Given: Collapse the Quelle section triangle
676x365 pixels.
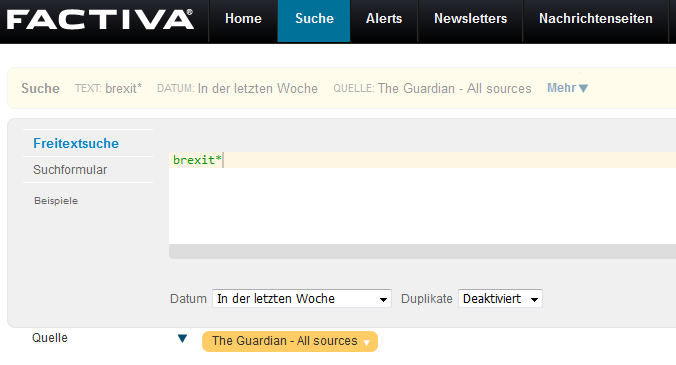Looking at the screenshot, I should tap(182, 339).
